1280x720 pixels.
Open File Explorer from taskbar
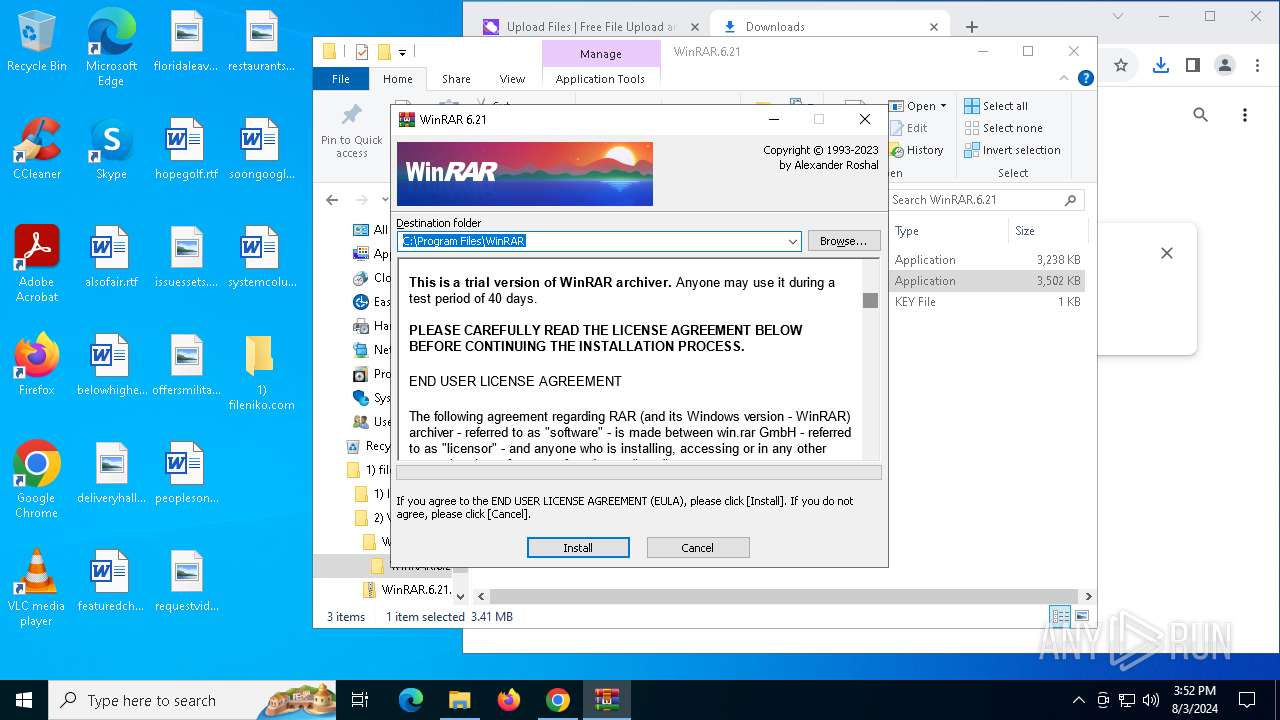pos(459,700)
